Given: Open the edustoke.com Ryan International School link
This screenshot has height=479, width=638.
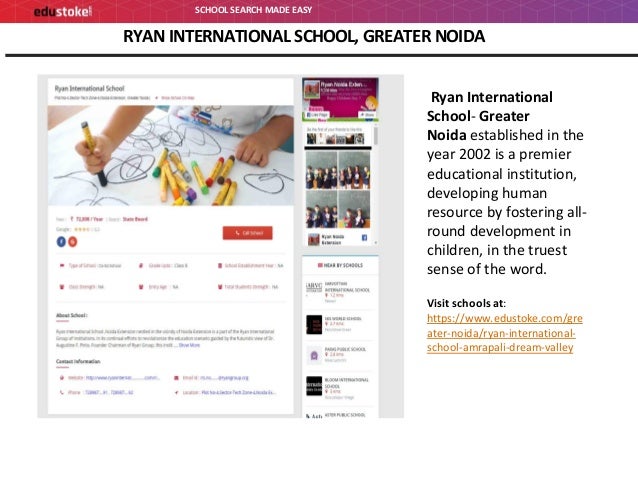Looking at the screenshot, I should coord(505,333).
